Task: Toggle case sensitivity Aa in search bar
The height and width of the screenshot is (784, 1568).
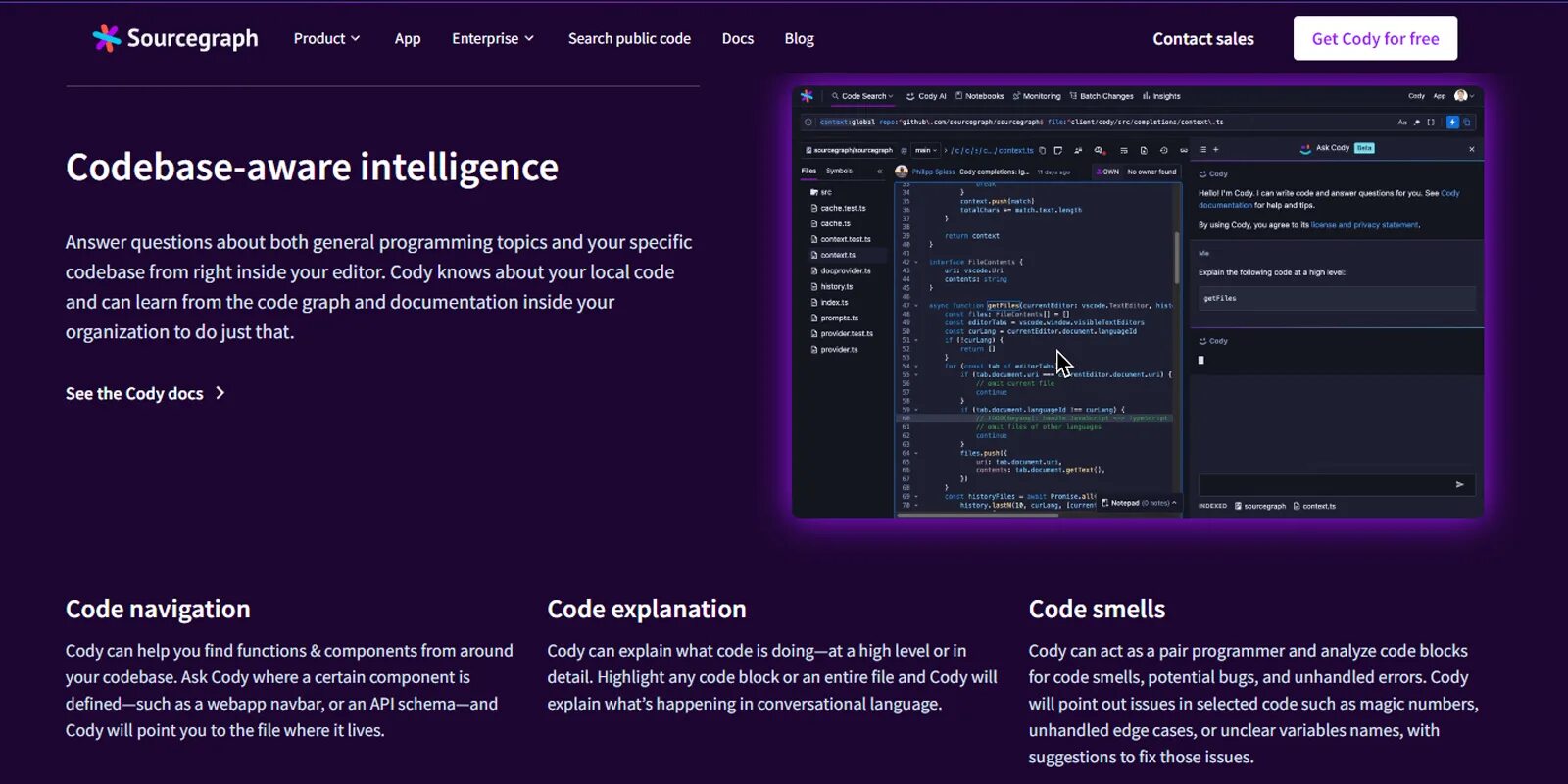Action: 1402,122
